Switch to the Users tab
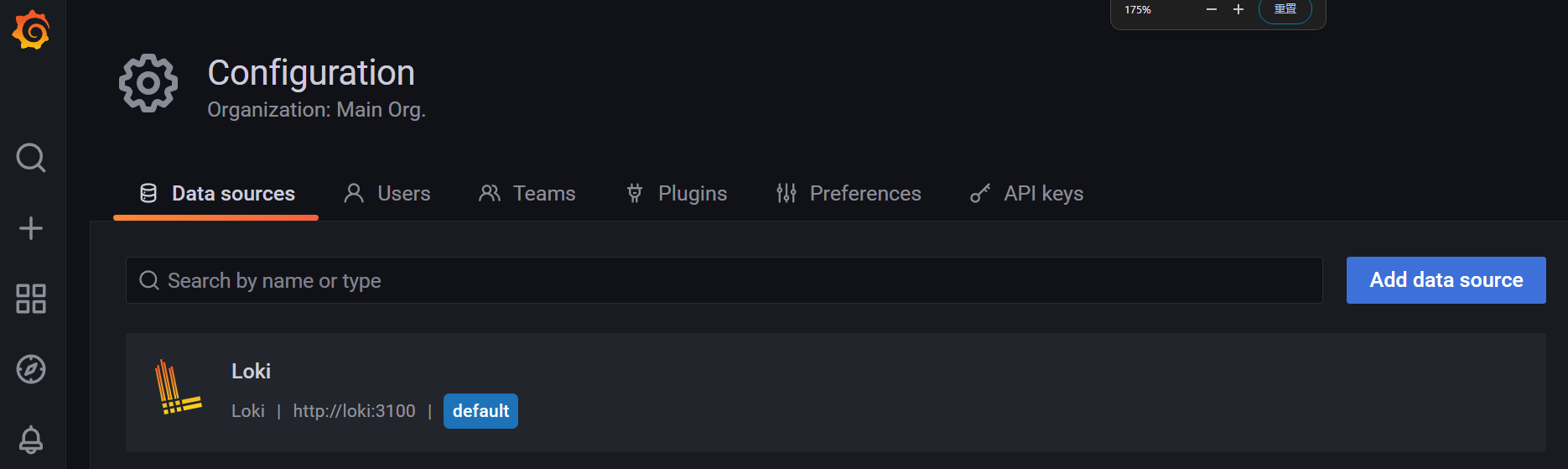The height and width of the screenshot is (469, 1568). click(x=387, y=194)
